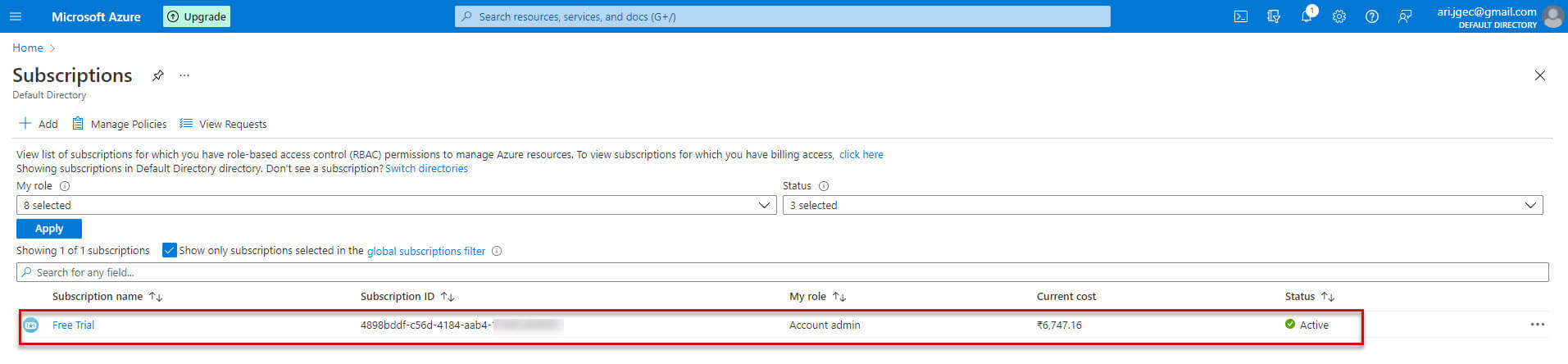The height and width of the screenshot is (364, 1568).
Task: Open portal settings gear
Action: (x=1339, y=16)
